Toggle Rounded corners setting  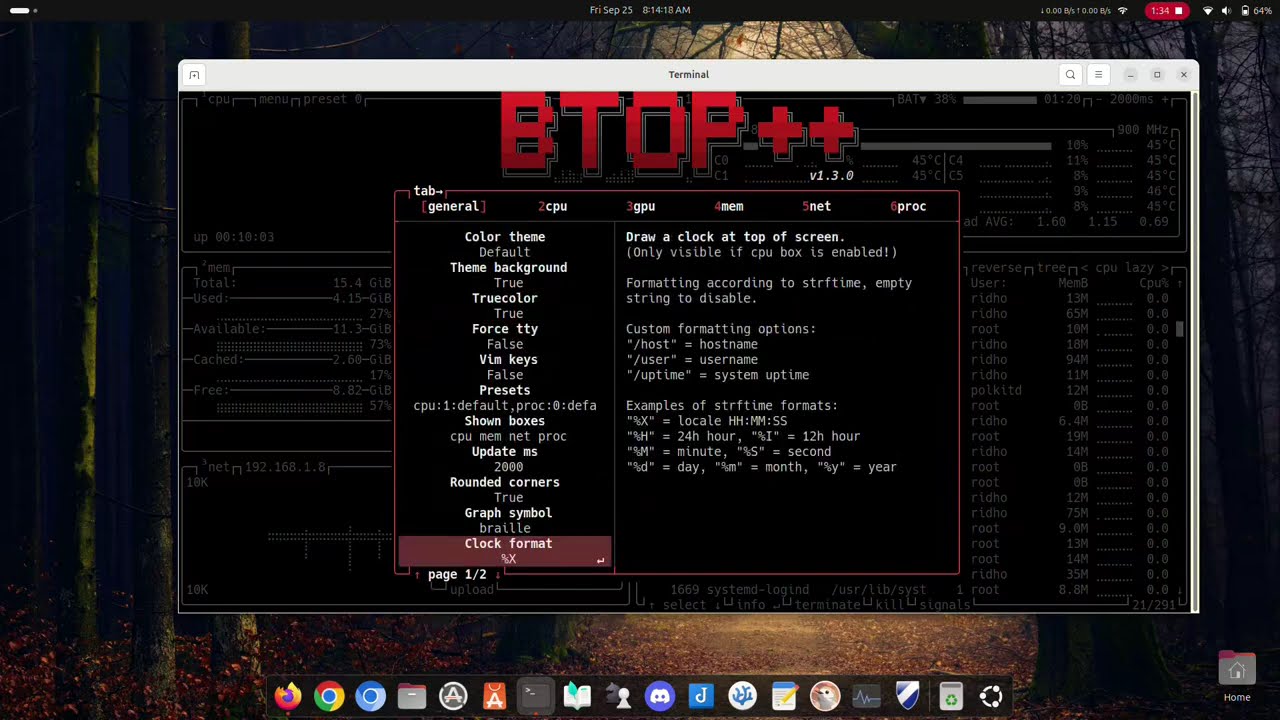click(x=508, y=497)
